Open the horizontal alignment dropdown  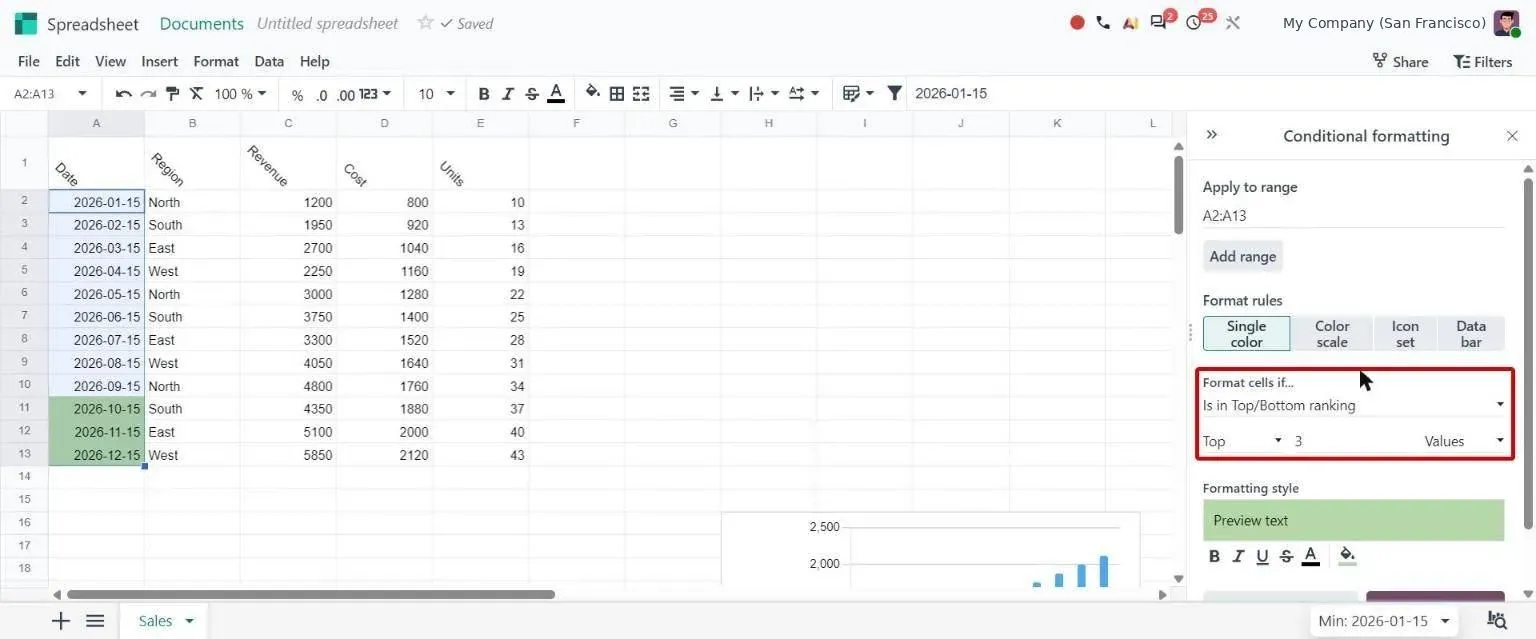tap(683, 94)
